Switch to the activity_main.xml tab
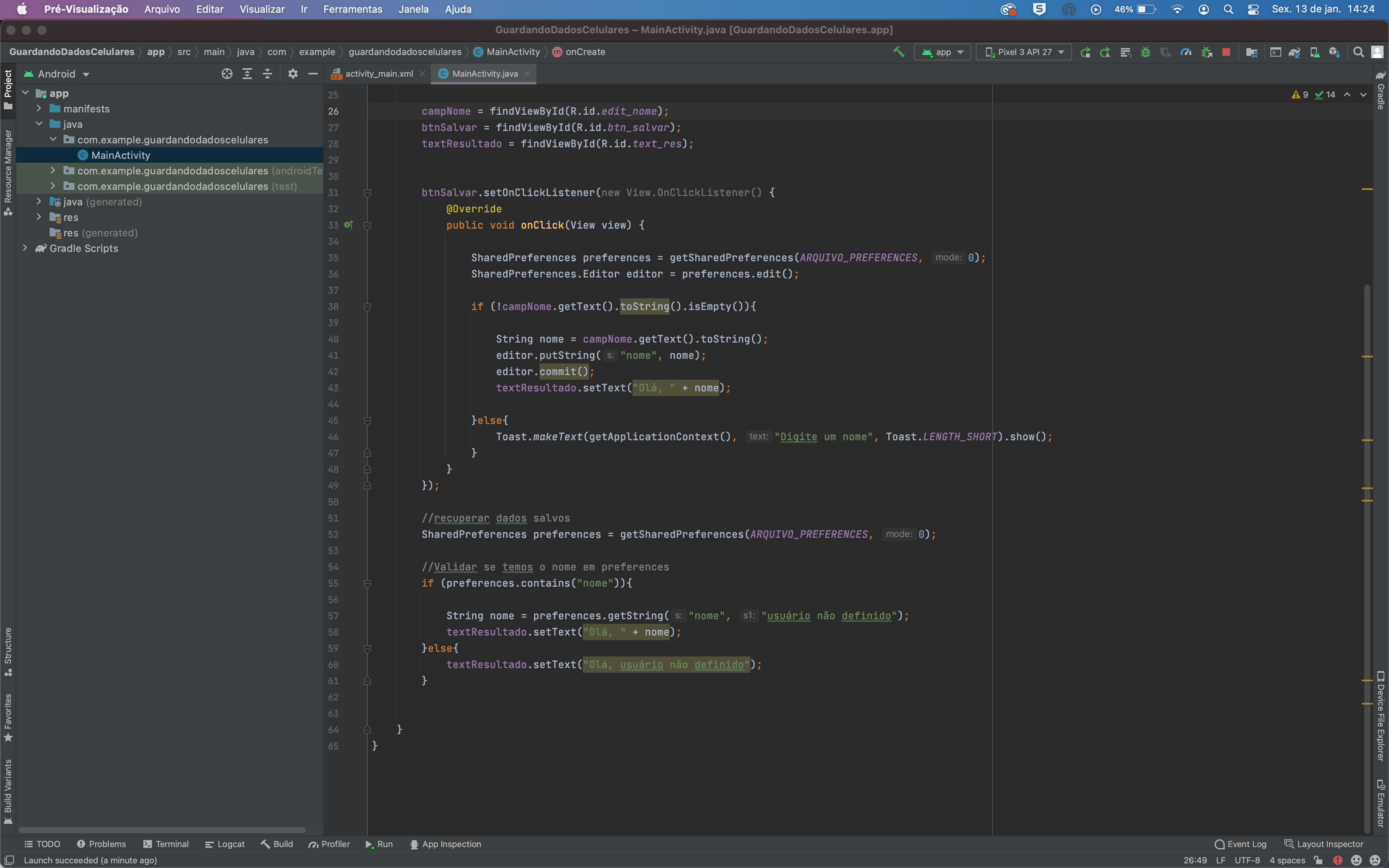This screenshot has width=1389, height=868. (379, 74)
